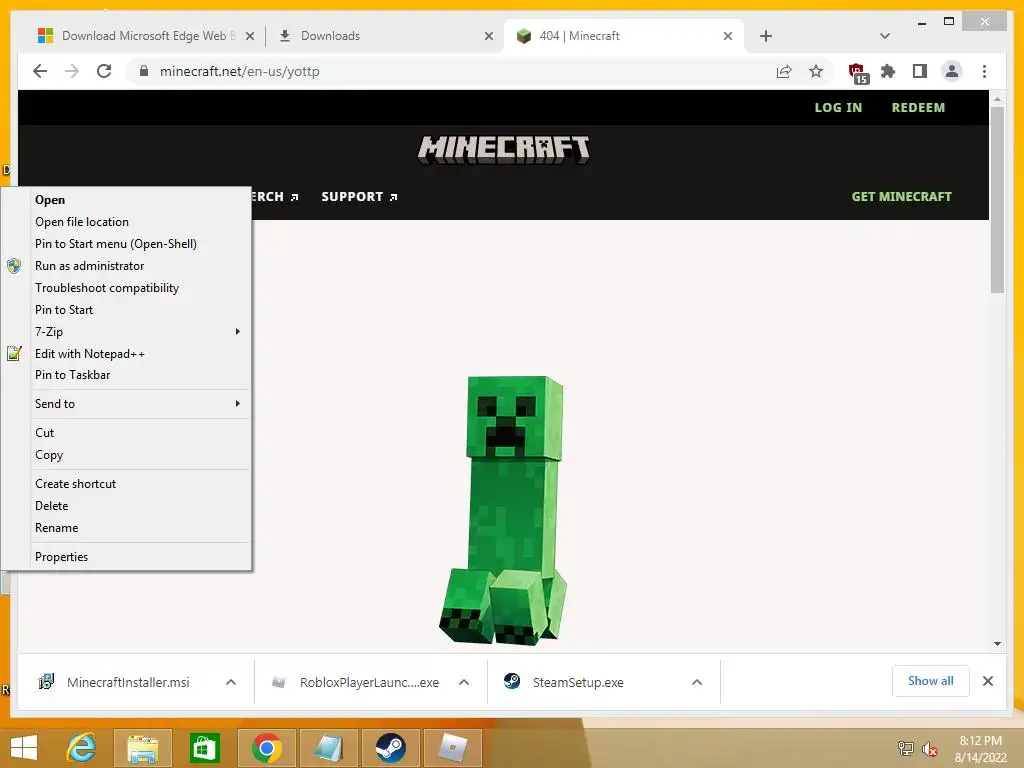The image size is (1024, 768).
Task: Expand the 7-Zip submenu
Action: click(x=140, y=332)
